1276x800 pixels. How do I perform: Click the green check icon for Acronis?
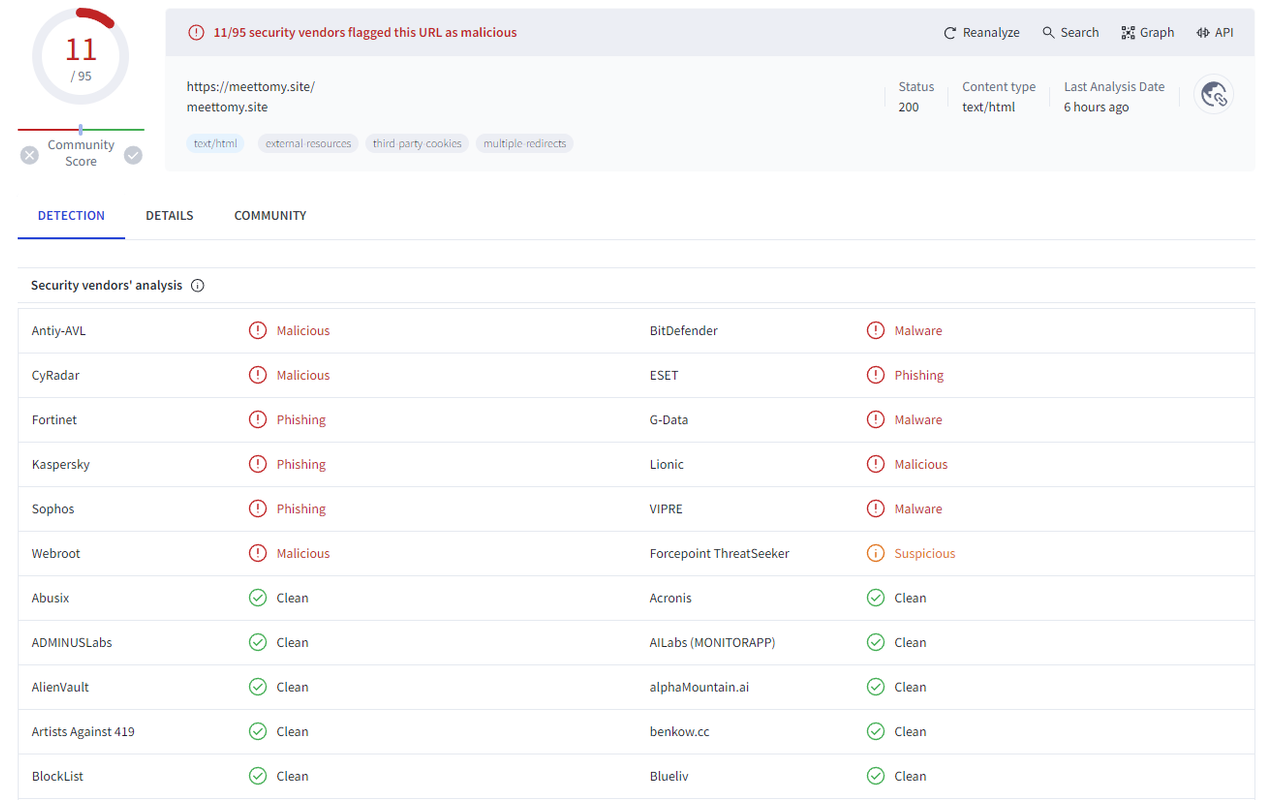tap(876, 598)
